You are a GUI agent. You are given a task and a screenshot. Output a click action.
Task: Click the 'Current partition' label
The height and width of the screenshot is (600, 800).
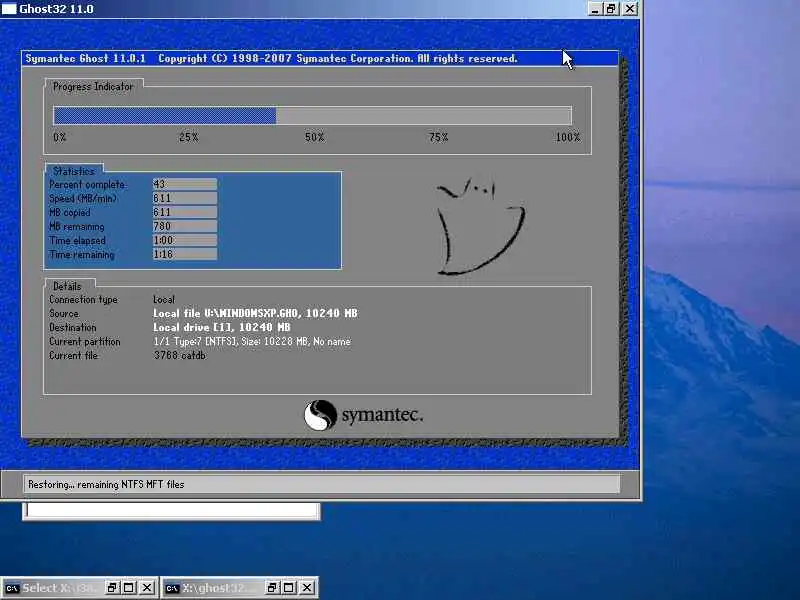(85, 342)
